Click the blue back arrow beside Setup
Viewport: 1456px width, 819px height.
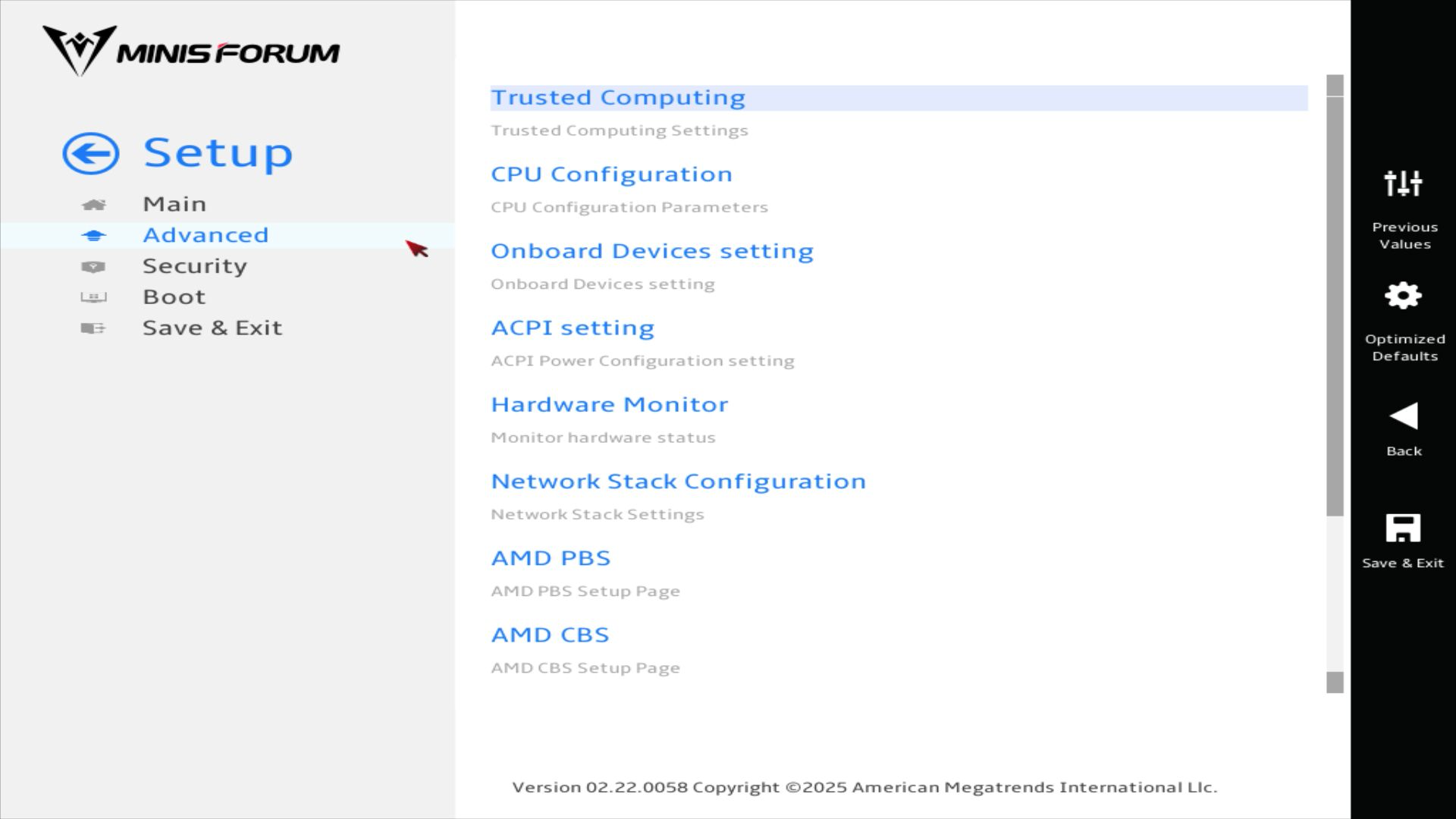(x=91, y=154)
